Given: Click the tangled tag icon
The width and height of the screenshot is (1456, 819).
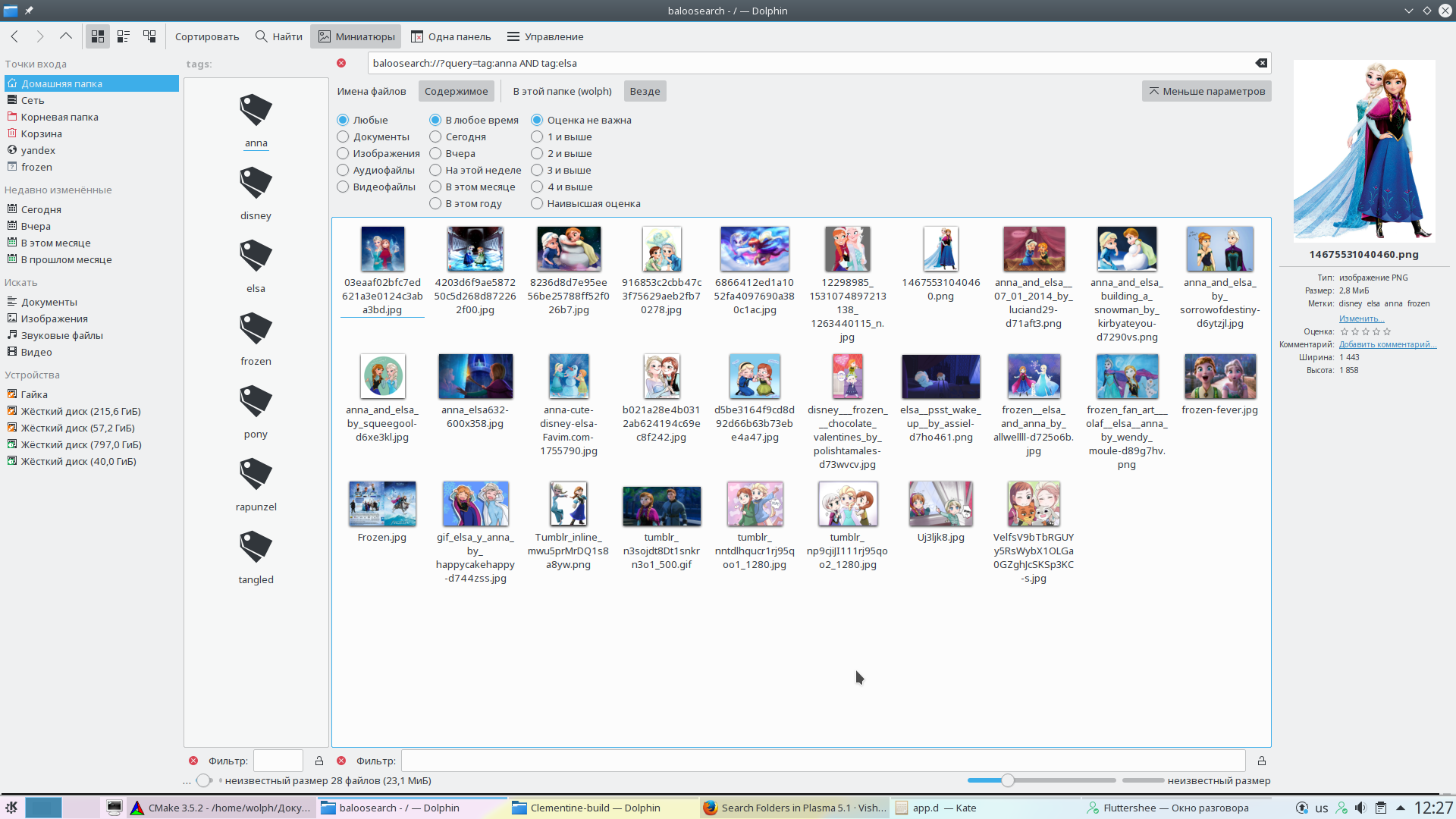Looking at the screenshot, I should (x=256, y=548).
